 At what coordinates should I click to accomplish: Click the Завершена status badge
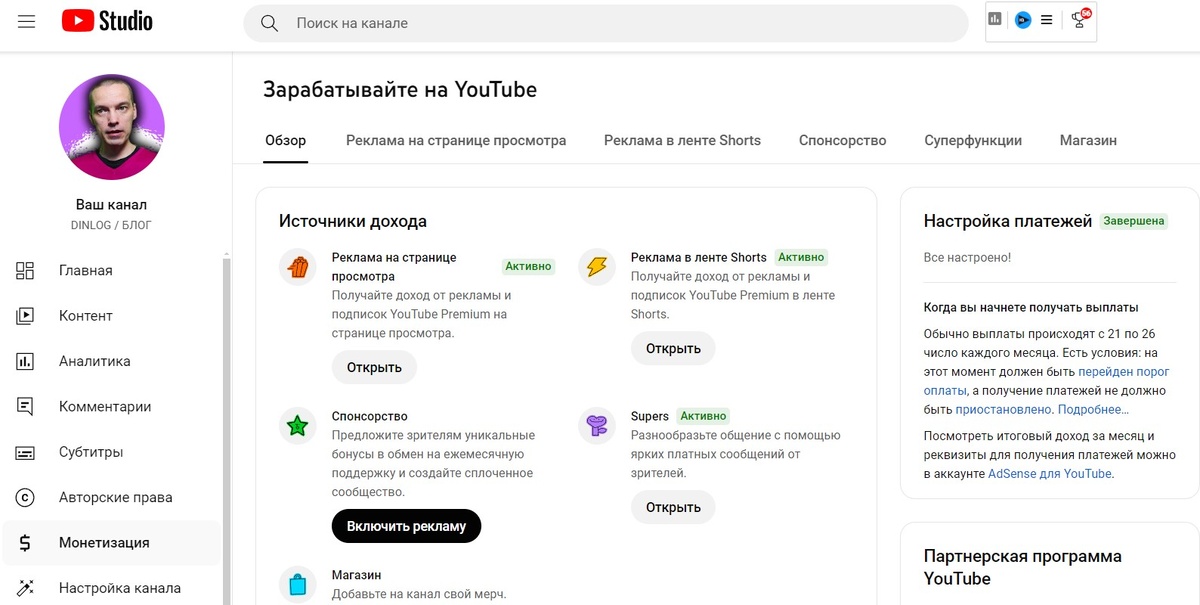[1134, 221]
